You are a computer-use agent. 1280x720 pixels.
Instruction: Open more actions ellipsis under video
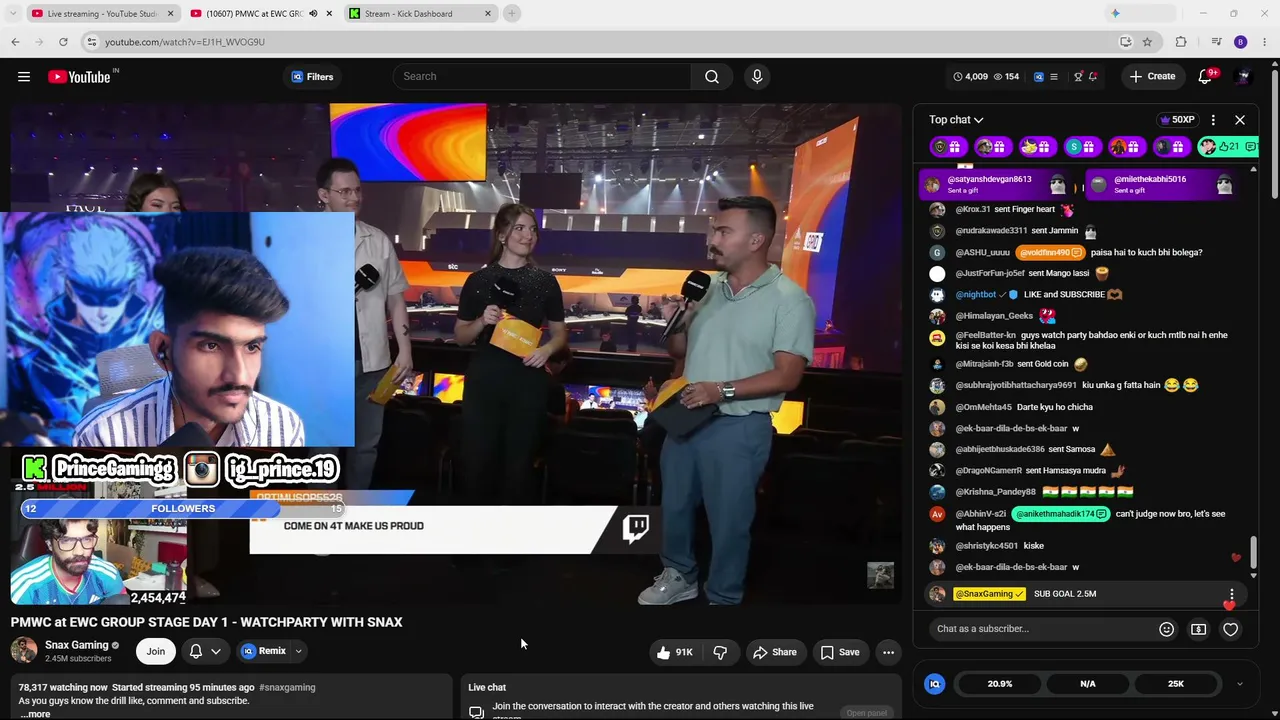pyautogui.click(x=888, y=652)
